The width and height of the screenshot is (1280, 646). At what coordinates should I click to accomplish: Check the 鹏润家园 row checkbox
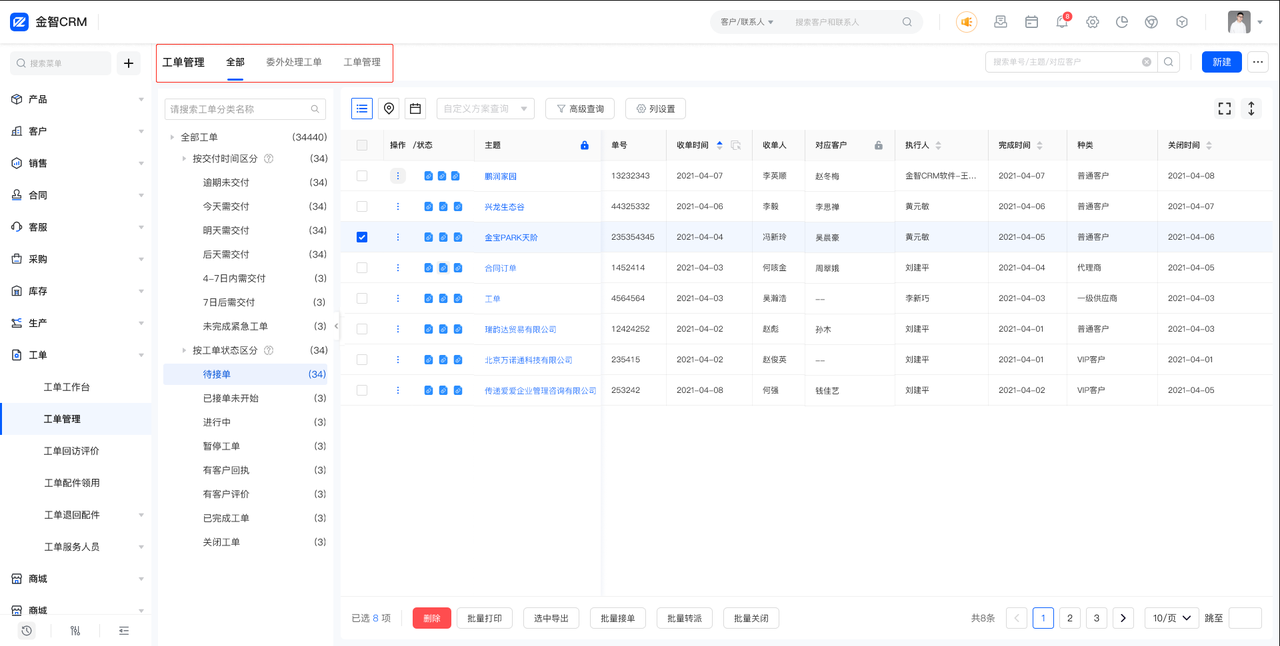click(362, 176)
